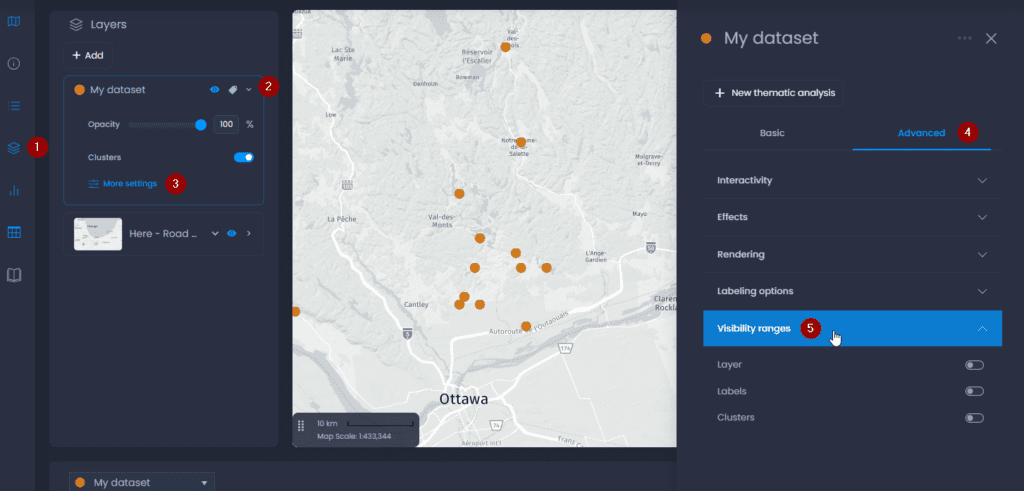
Task: Click the orange dot icon next to My dataset layer
Action: point(80,90)
